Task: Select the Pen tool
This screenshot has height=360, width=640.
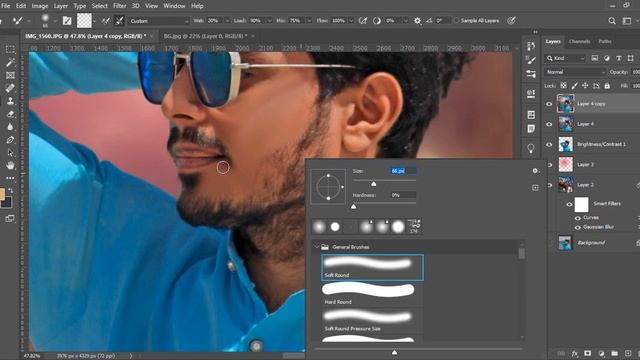Action: 10,140
